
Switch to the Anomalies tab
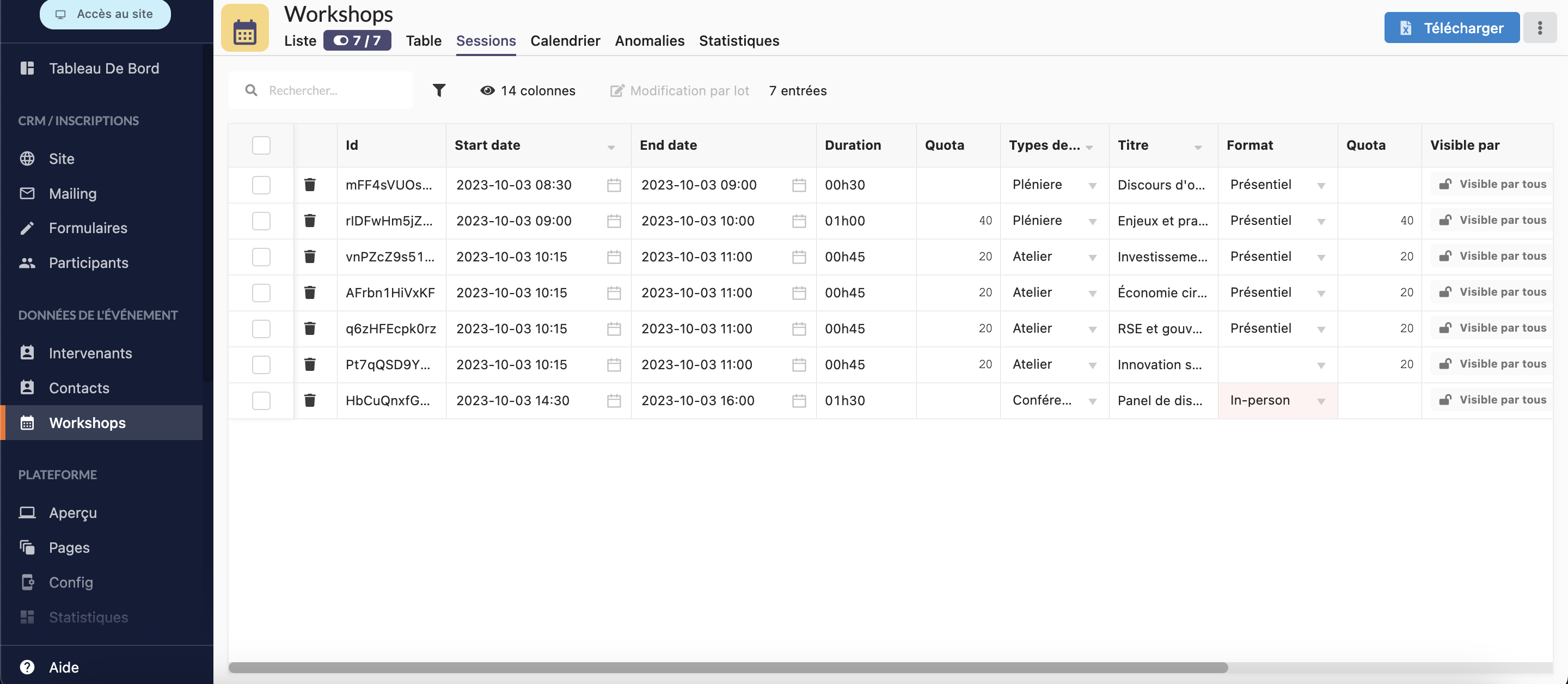650,40
